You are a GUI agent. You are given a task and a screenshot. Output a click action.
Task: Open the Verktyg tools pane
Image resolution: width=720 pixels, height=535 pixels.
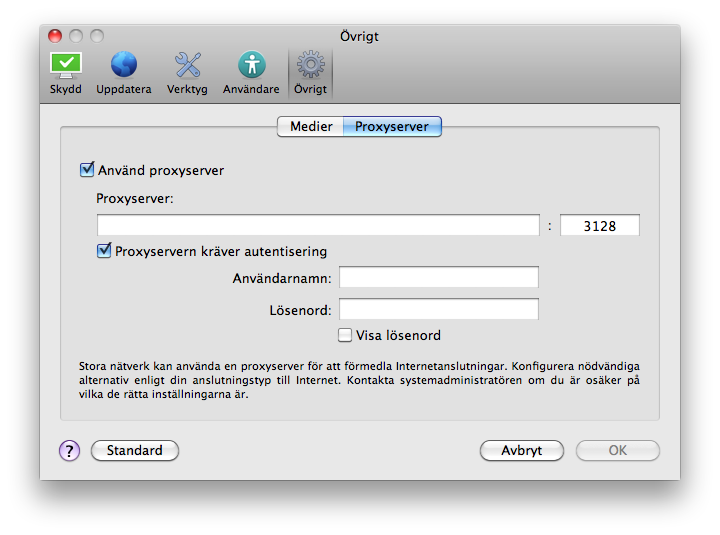coord(187,73)
